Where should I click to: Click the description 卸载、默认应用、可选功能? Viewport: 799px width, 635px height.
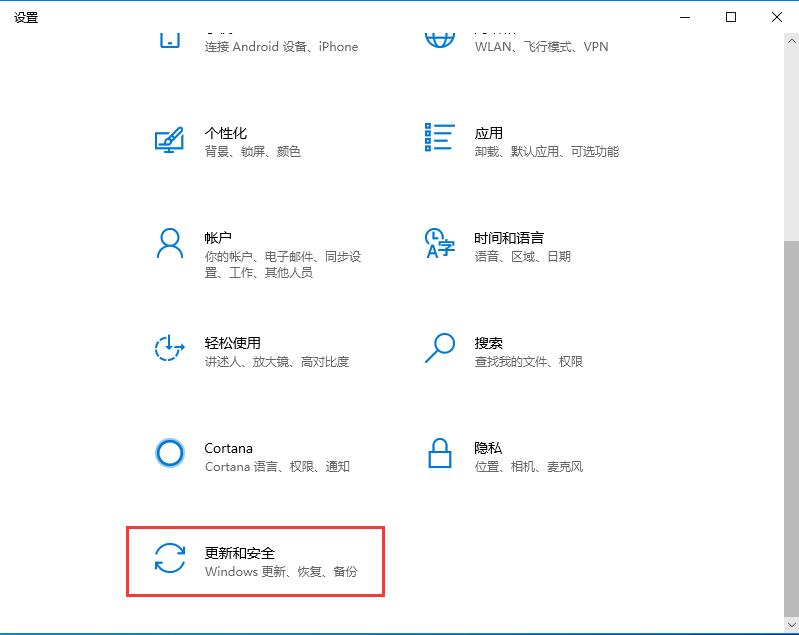(x=547, y=151)
